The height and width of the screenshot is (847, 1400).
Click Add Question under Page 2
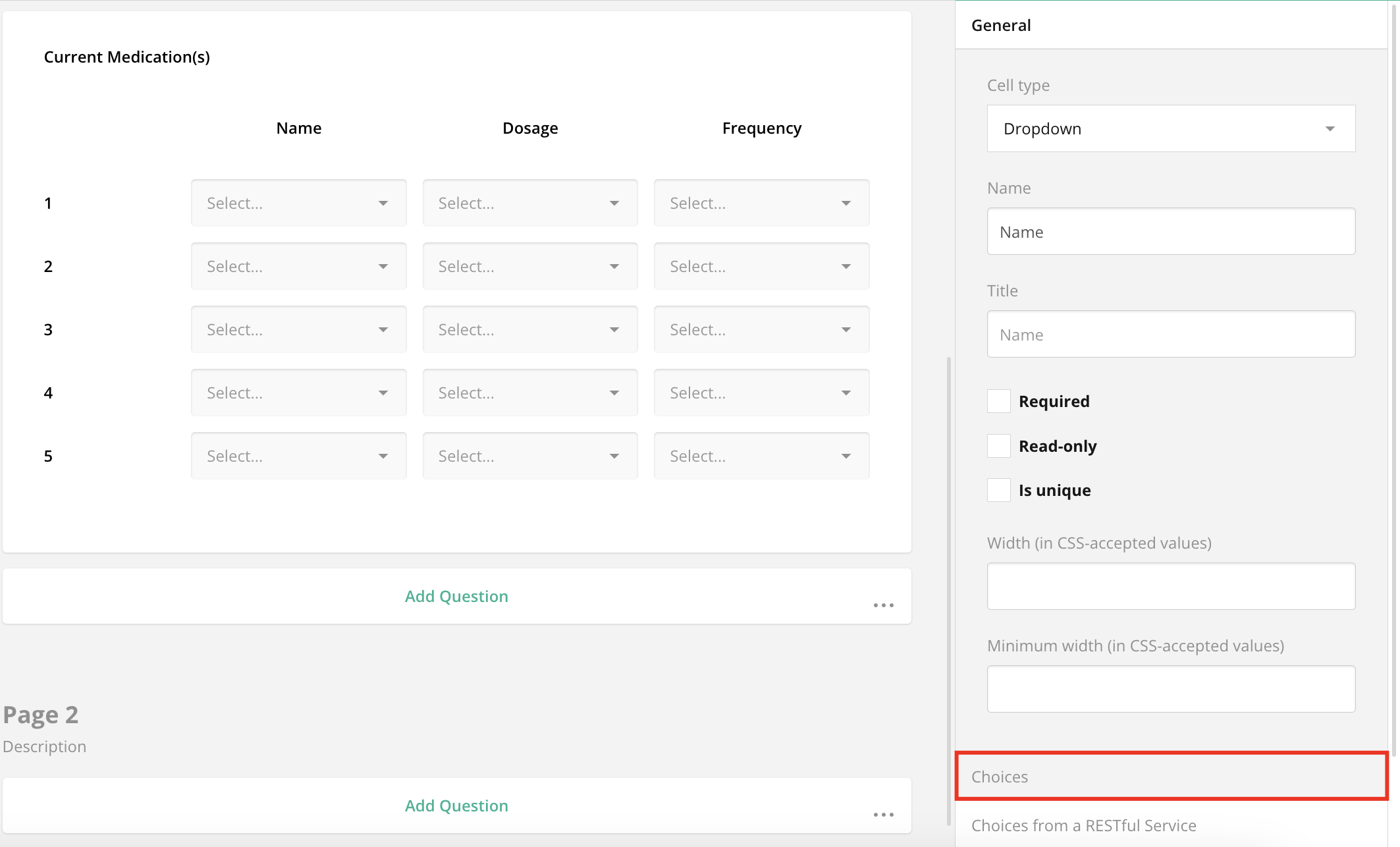pos(456,805)
